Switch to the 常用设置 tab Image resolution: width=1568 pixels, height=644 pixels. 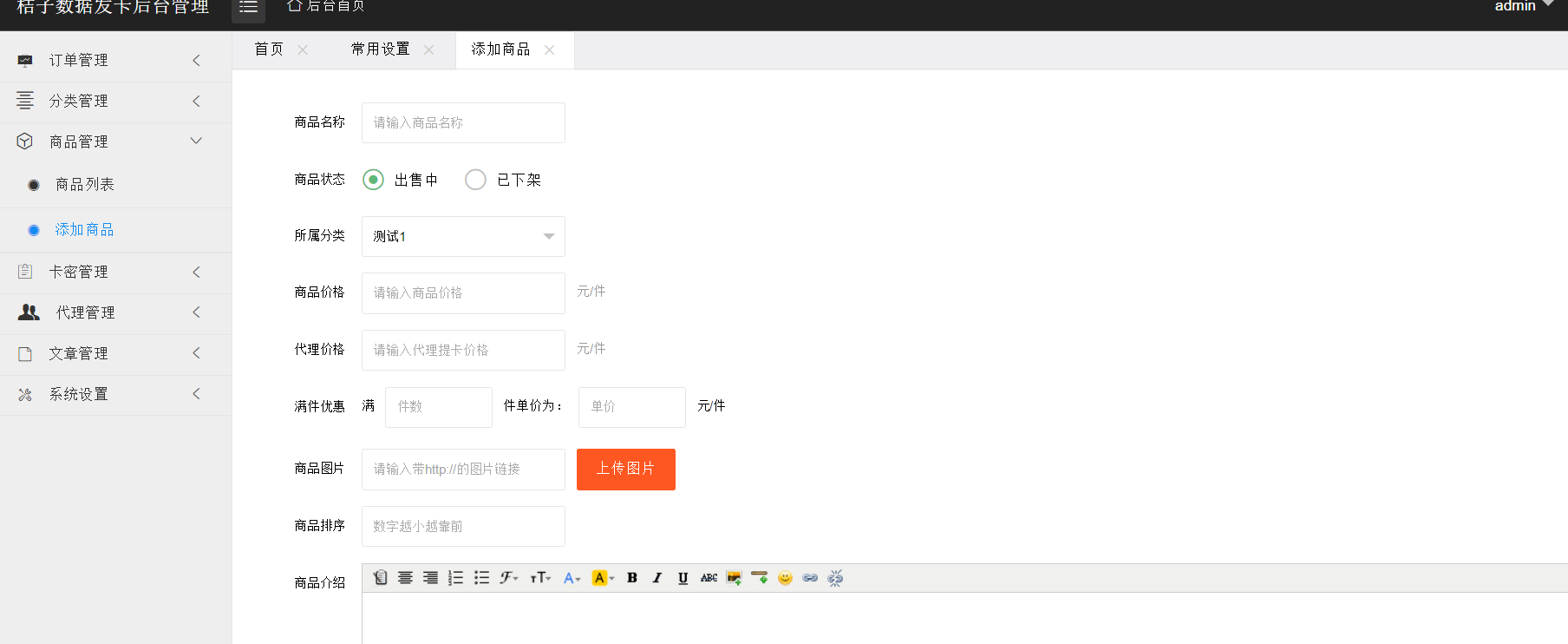381,49
